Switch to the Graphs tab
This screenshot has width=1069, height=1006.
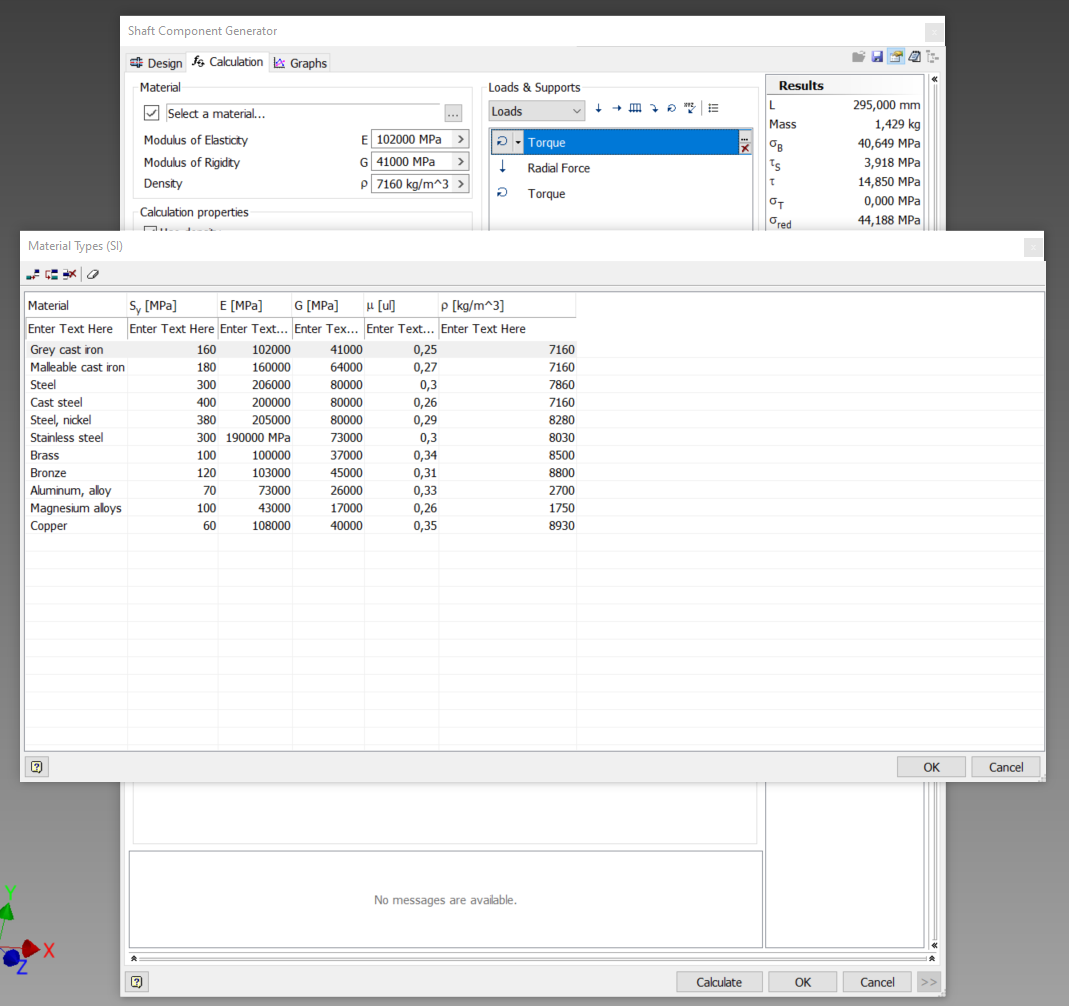(300, 63)
